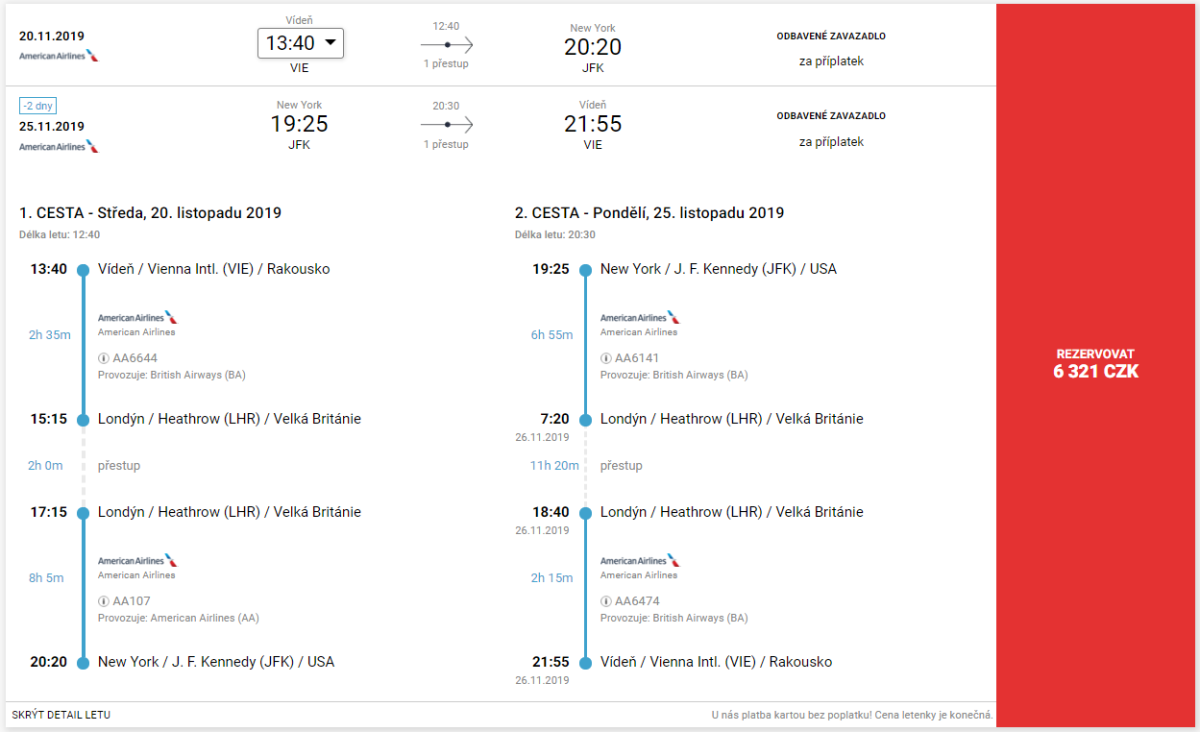
Task: Click the info icon beside flight AA6141
Action: pyautogui.click(x=606, y=358)
